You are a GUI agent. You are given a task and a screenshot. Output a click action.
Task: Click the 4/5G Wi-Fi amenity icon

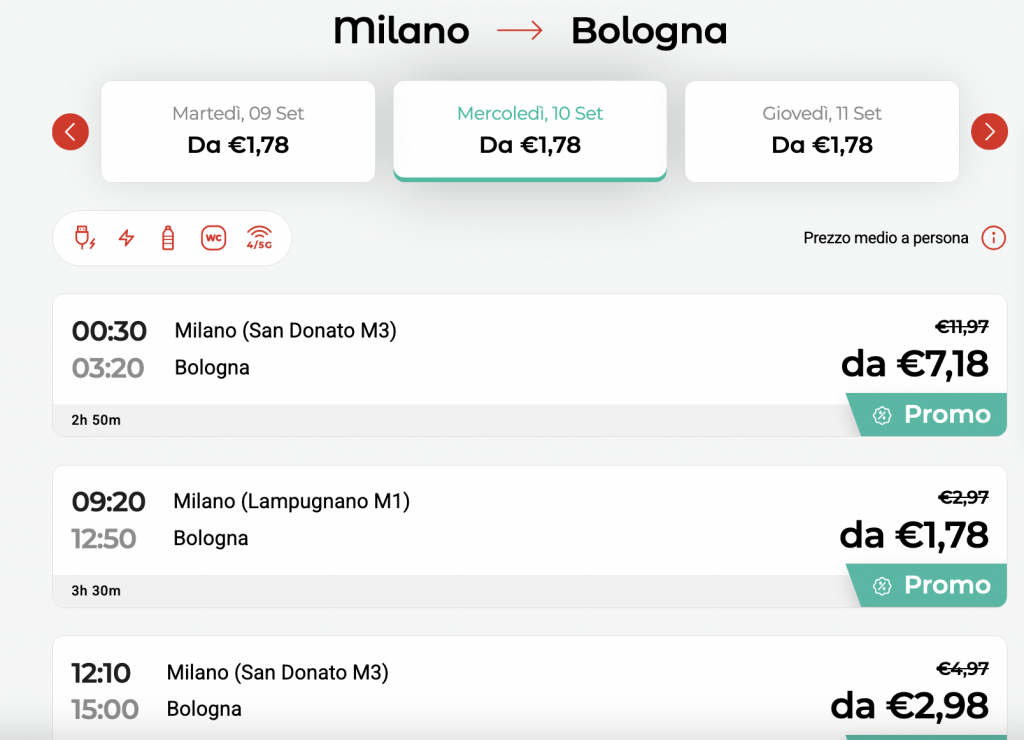[x=259, y=238]
